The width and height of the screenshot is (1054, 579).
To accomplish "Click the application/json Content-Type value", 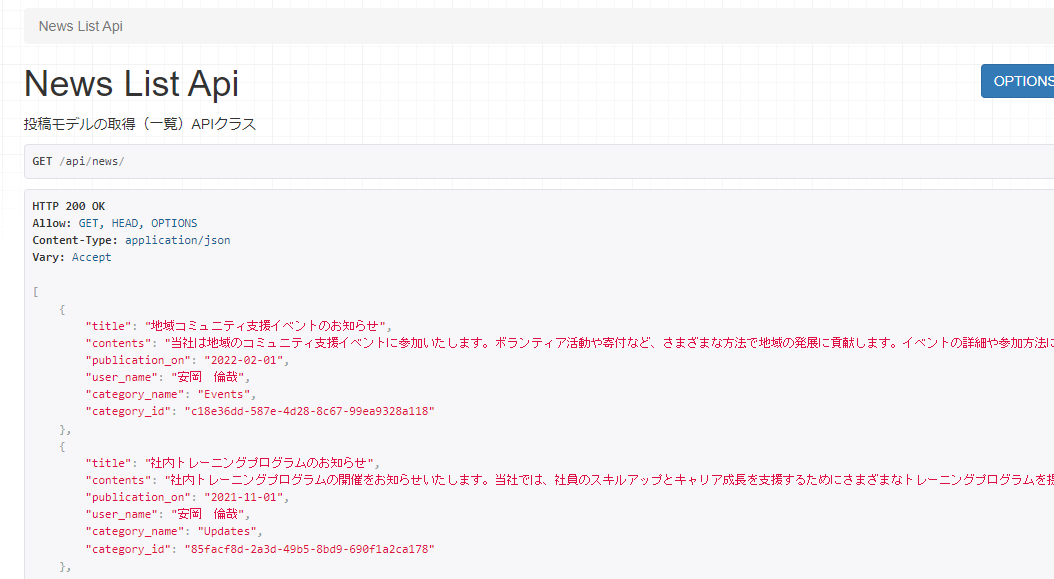I will click(x=177, y=240).
